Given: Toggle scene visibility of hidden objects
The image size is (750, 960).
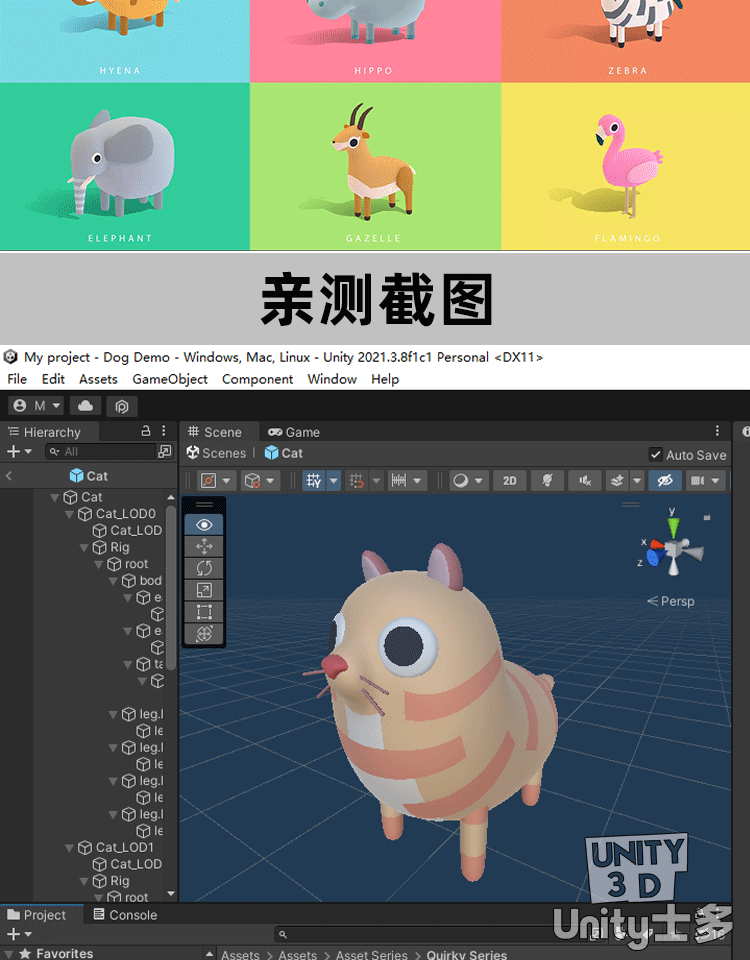Looking at the screenshot, I should click(663, 481).
